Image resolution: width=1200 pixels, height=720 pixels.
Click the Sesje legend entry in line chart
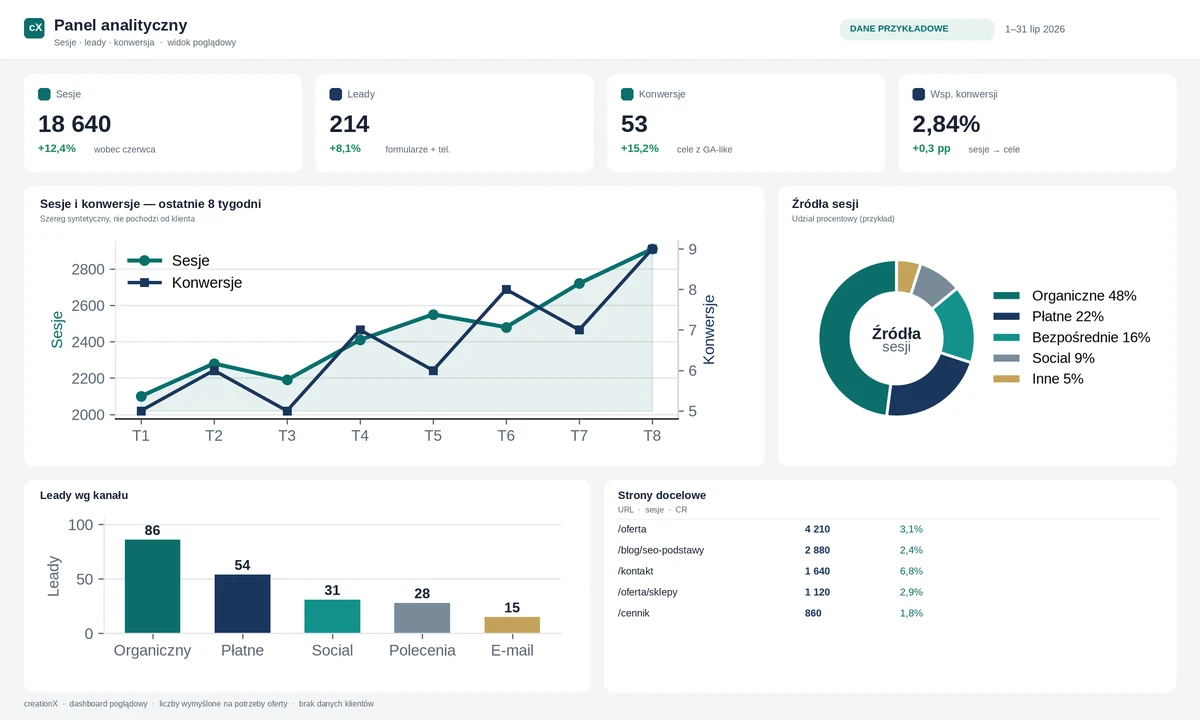[169, 260]
